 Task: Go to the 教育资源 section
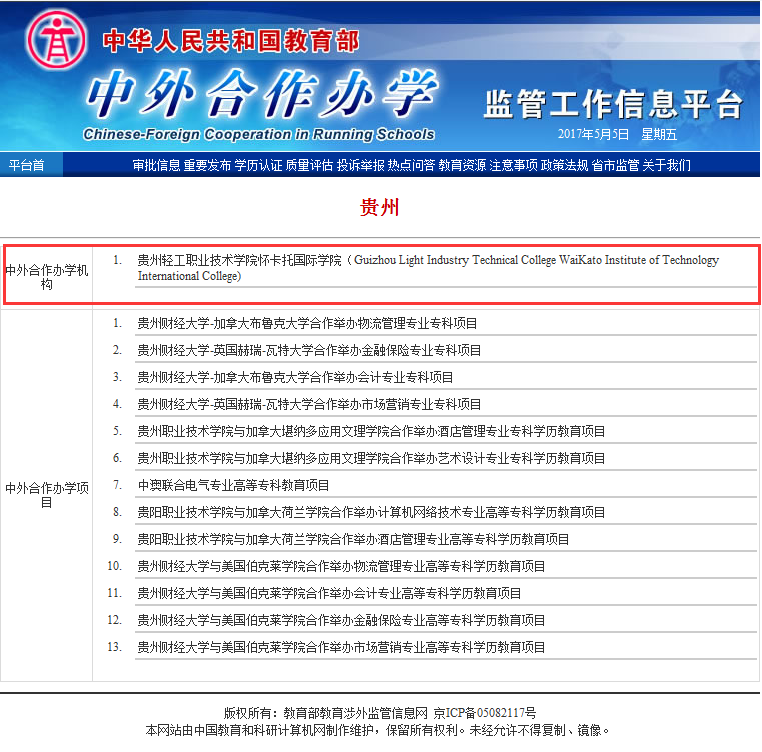pyautogui.click(x=462, y=166)
